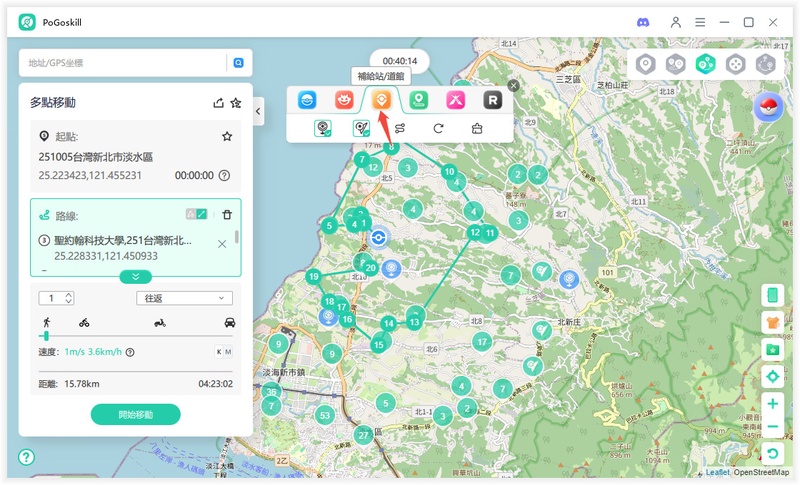
Task: Click the Discord icon in the title bar
Action: [642, 22]
